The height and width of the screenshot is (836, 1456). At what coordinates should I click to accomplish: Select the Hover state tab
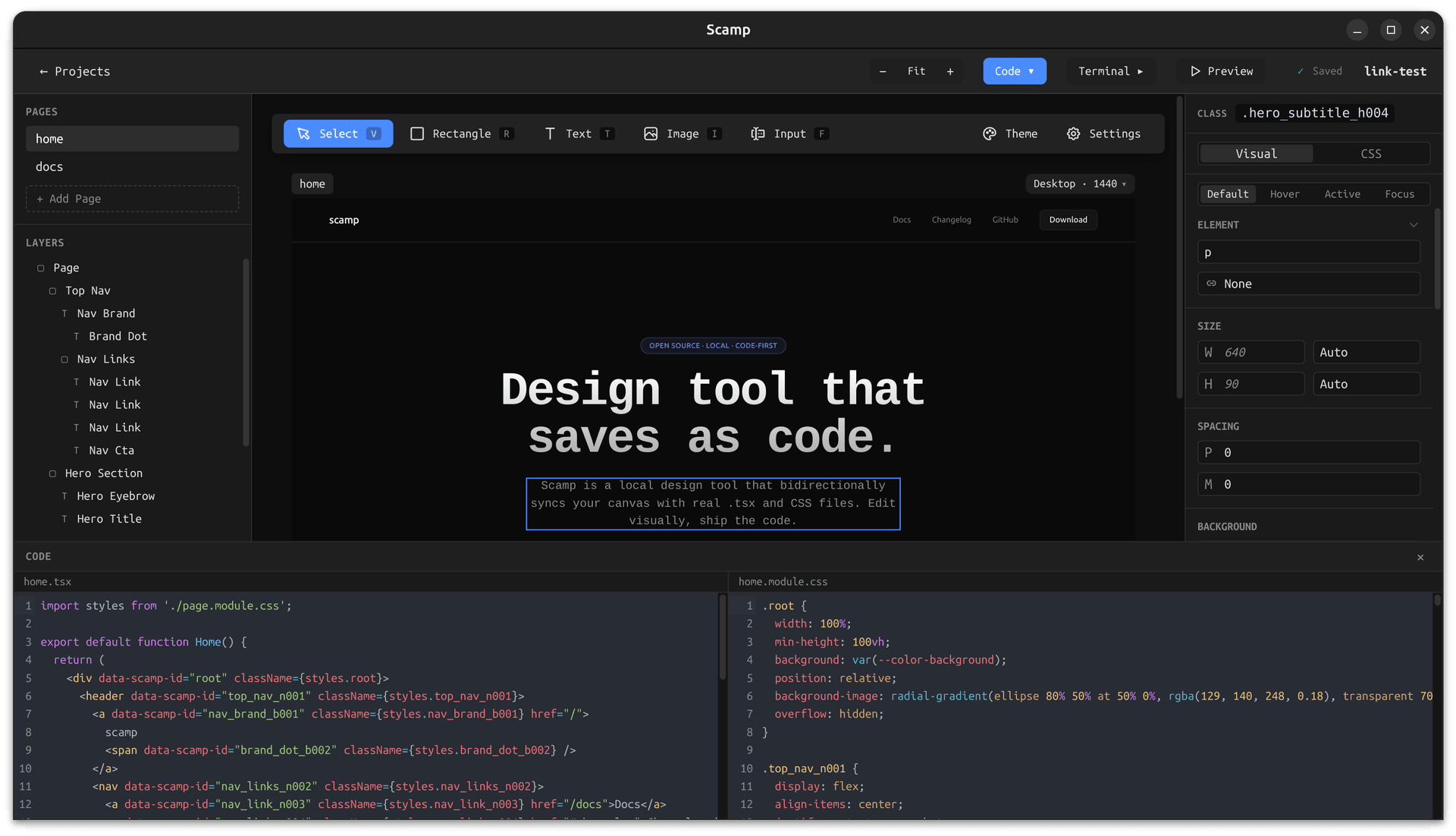1285,194
